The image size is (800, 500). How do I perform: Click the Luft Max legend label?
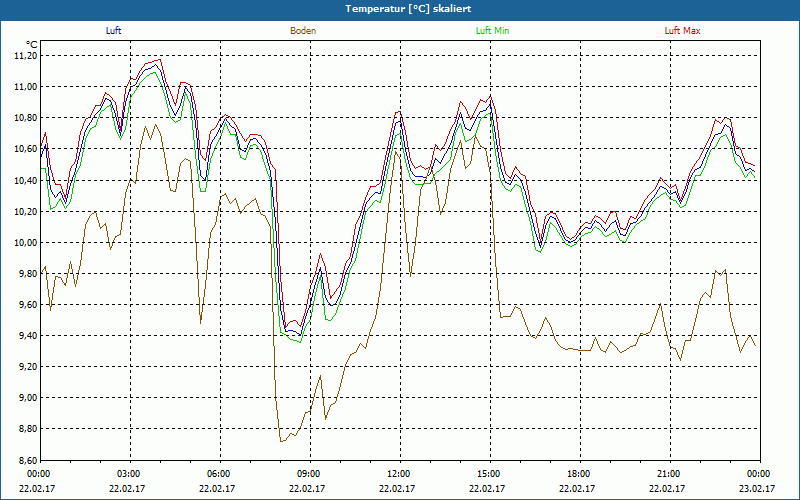tap(682, 31)
